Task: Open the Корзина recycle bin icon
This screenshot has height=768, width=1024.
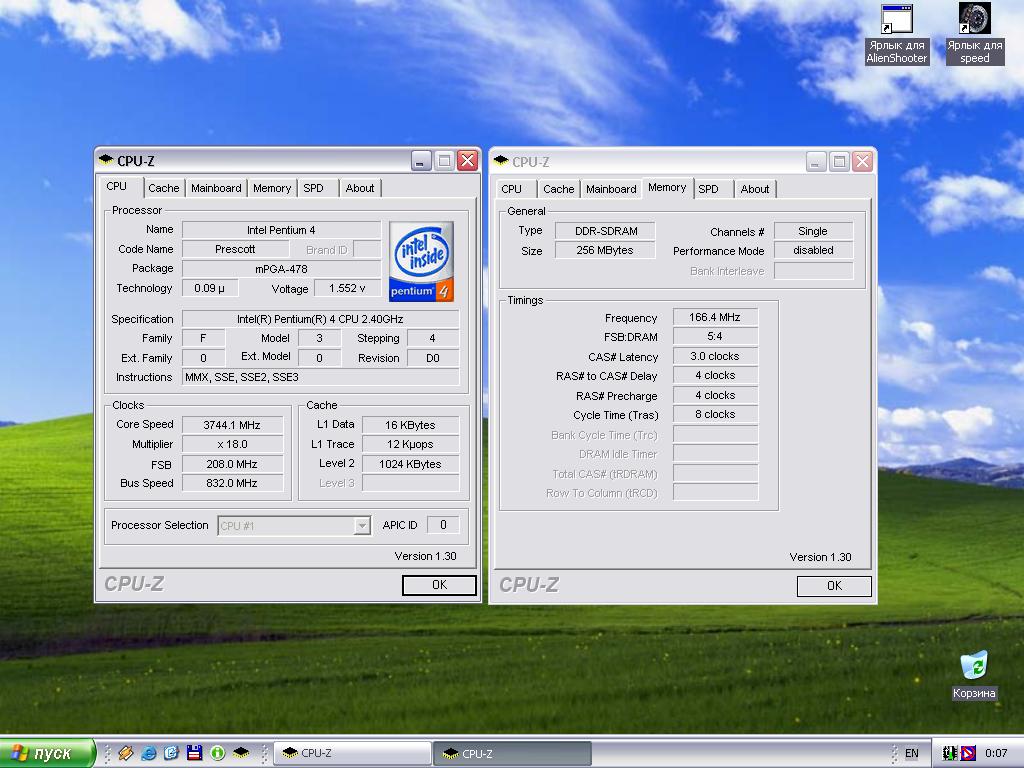Action: [974, 666]
